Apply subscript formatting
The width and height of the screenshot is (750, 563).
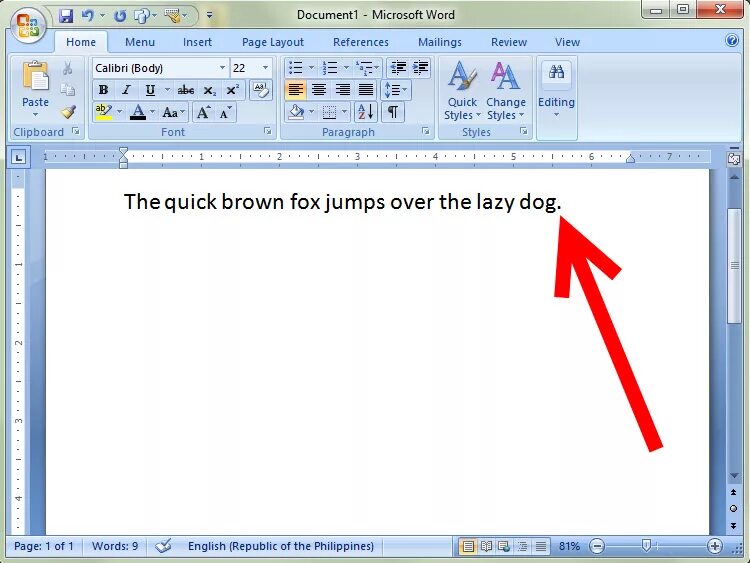[210, 90]
